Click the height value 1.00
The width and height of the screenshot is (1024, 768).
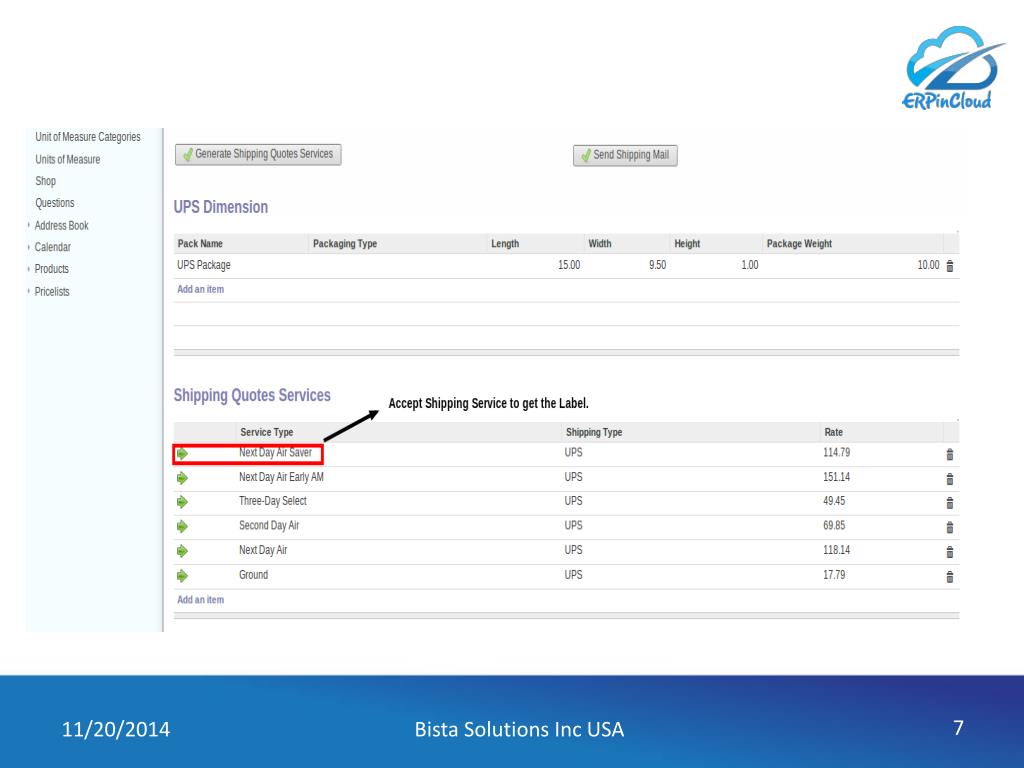click(x=750, y=265)
